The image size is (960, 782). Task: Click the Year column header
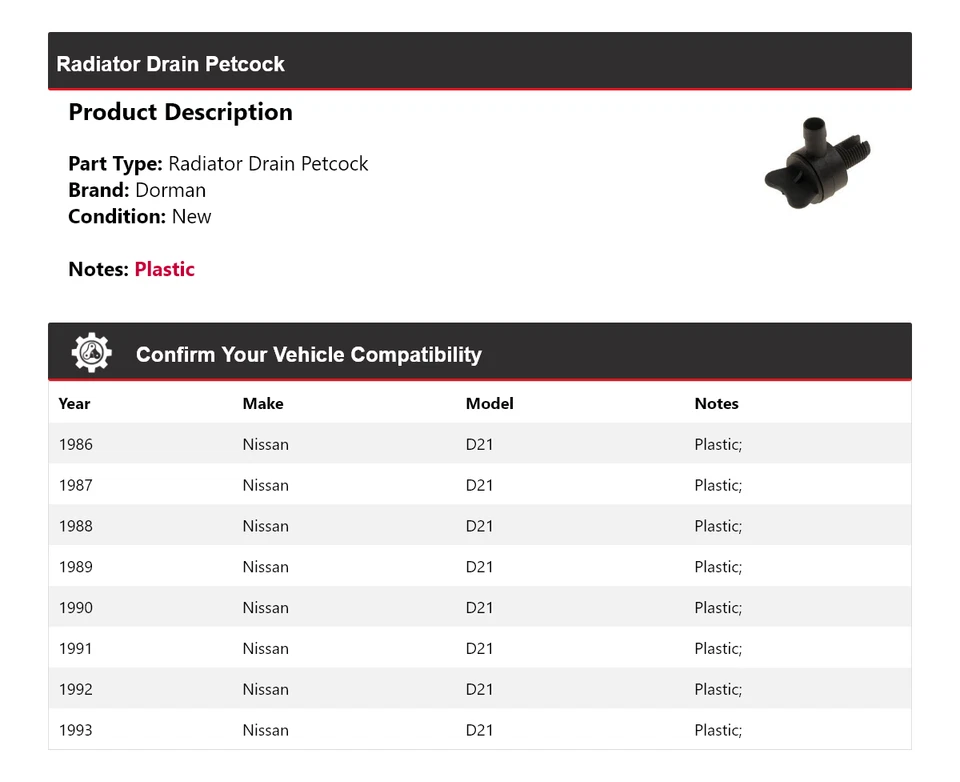74,404
